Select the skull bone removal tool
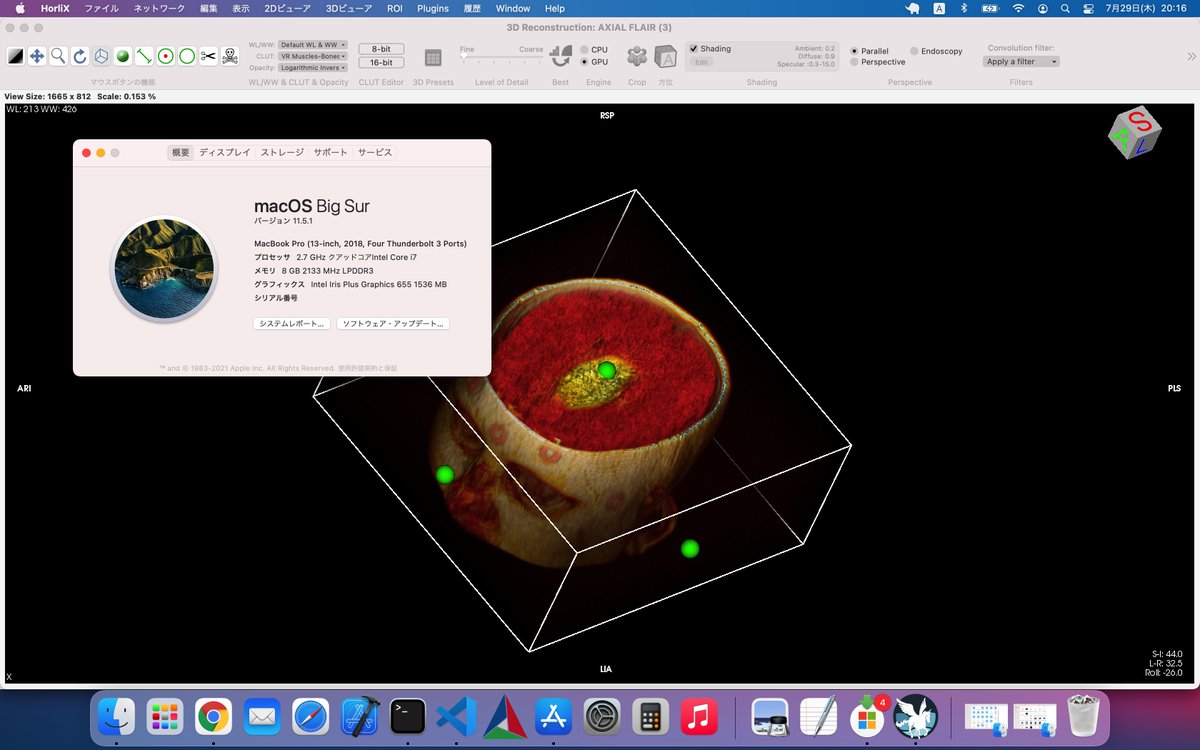Screen dimensions: 1200x750 tap(230, 56)
